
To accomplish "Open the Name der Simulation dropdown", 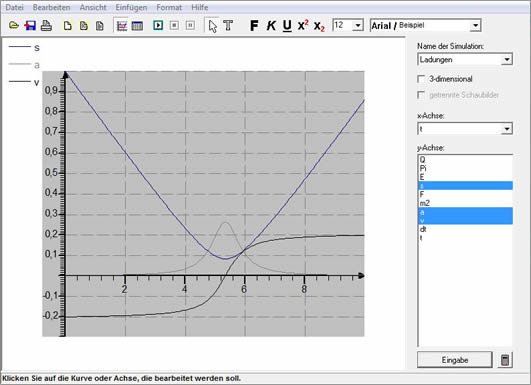I will (x=507, y=60).
